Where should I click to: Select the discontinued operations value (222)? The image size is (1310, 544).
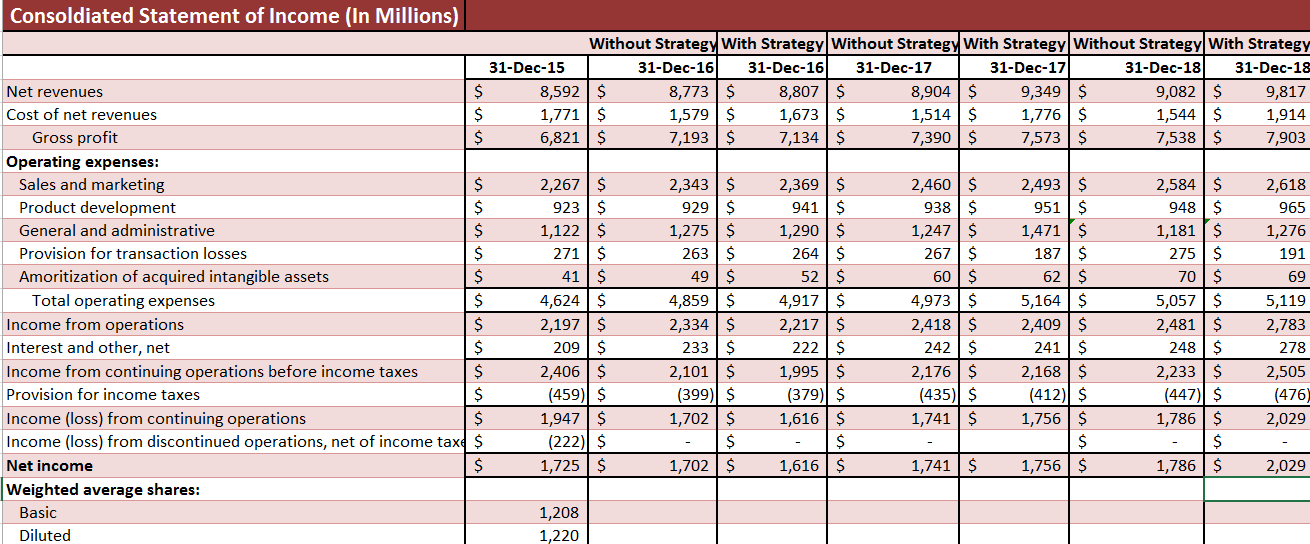click(x=561, y=442)
